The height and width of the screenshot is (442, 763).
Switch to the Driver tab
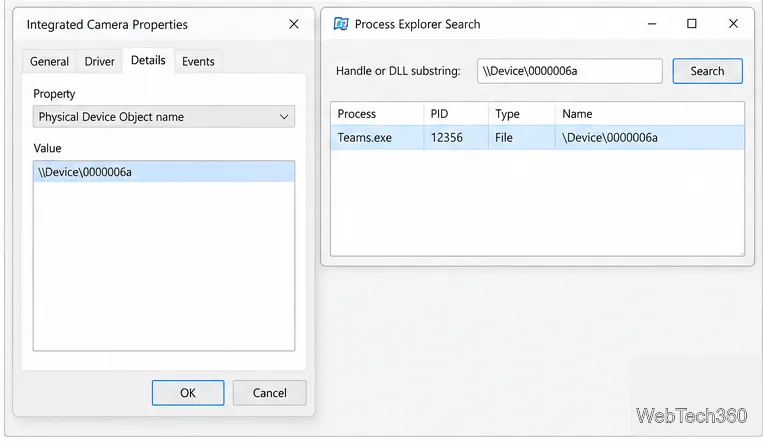point(99,61)
